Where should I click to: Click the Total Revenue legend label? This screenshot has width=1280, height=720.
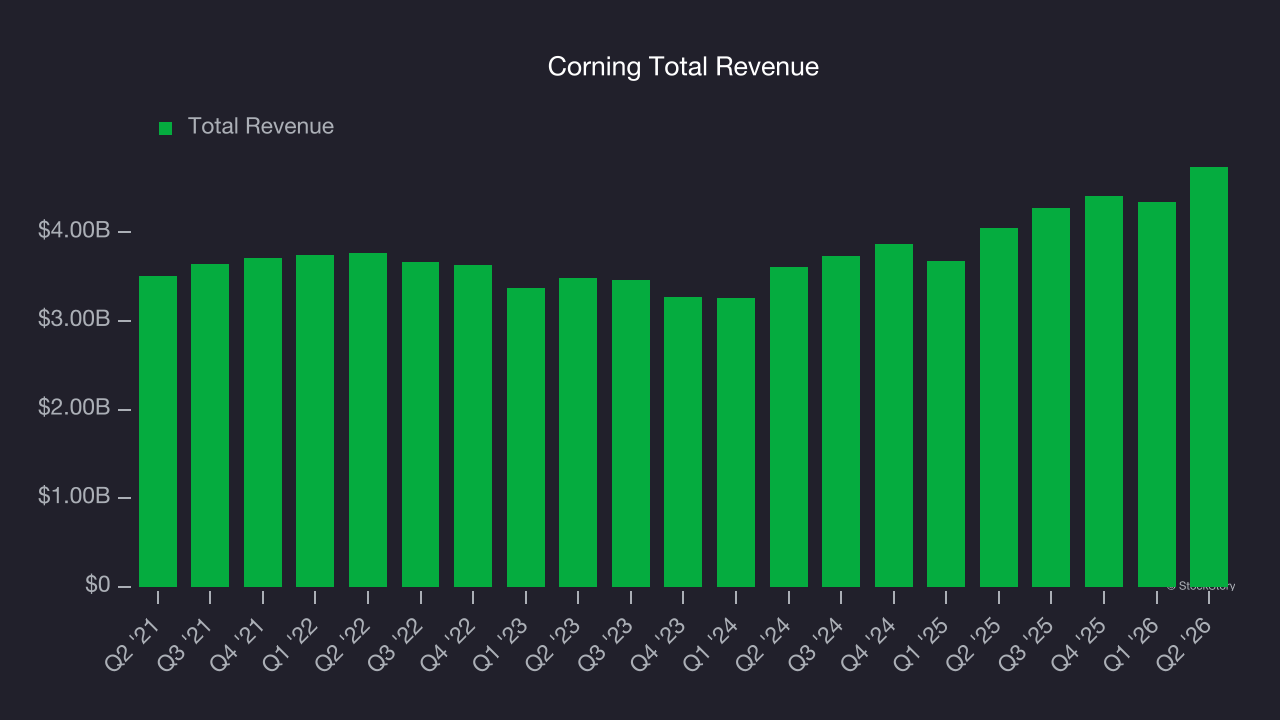click(x=261, y=127)
